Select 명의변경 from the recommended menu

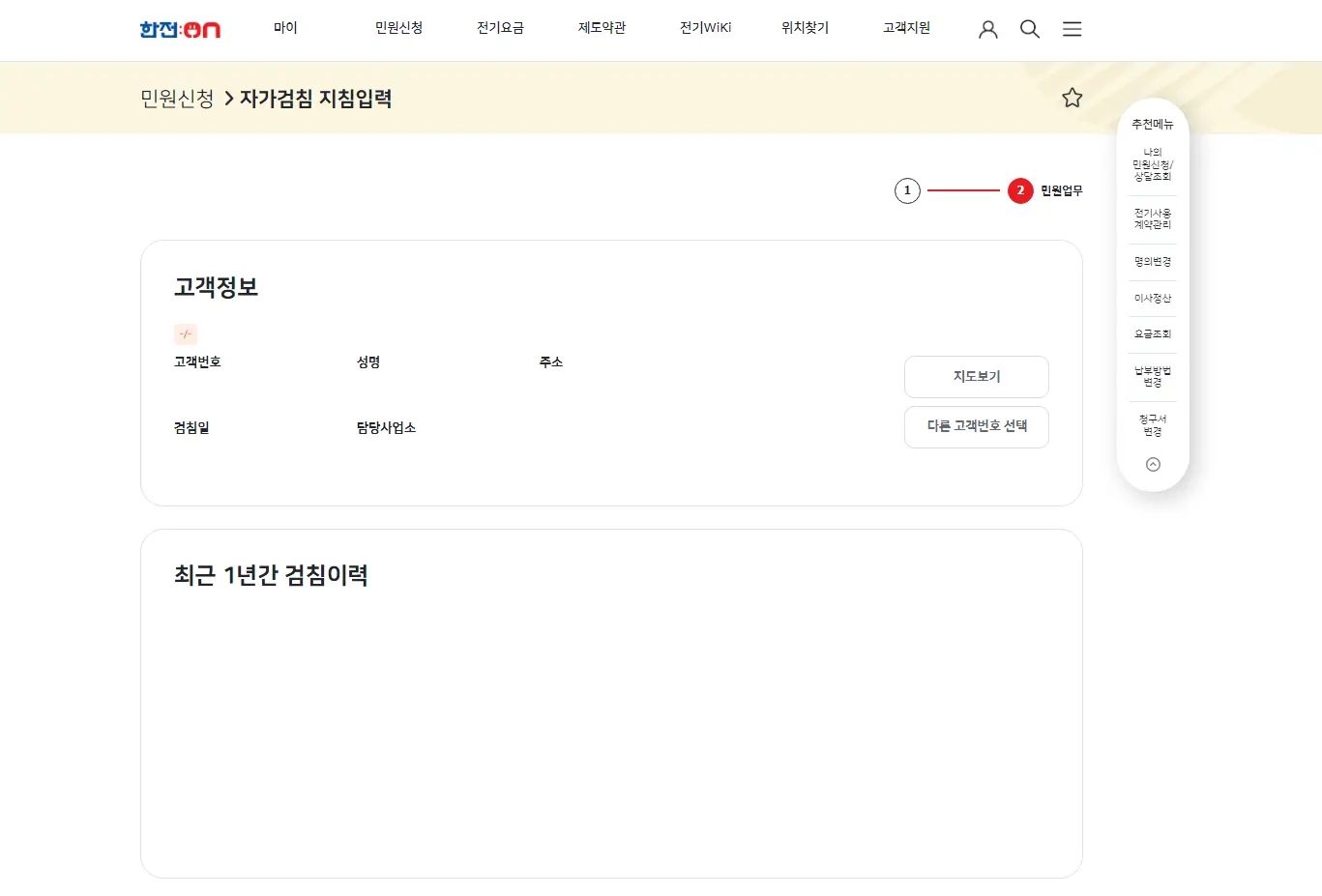(x=1152, y=260)
